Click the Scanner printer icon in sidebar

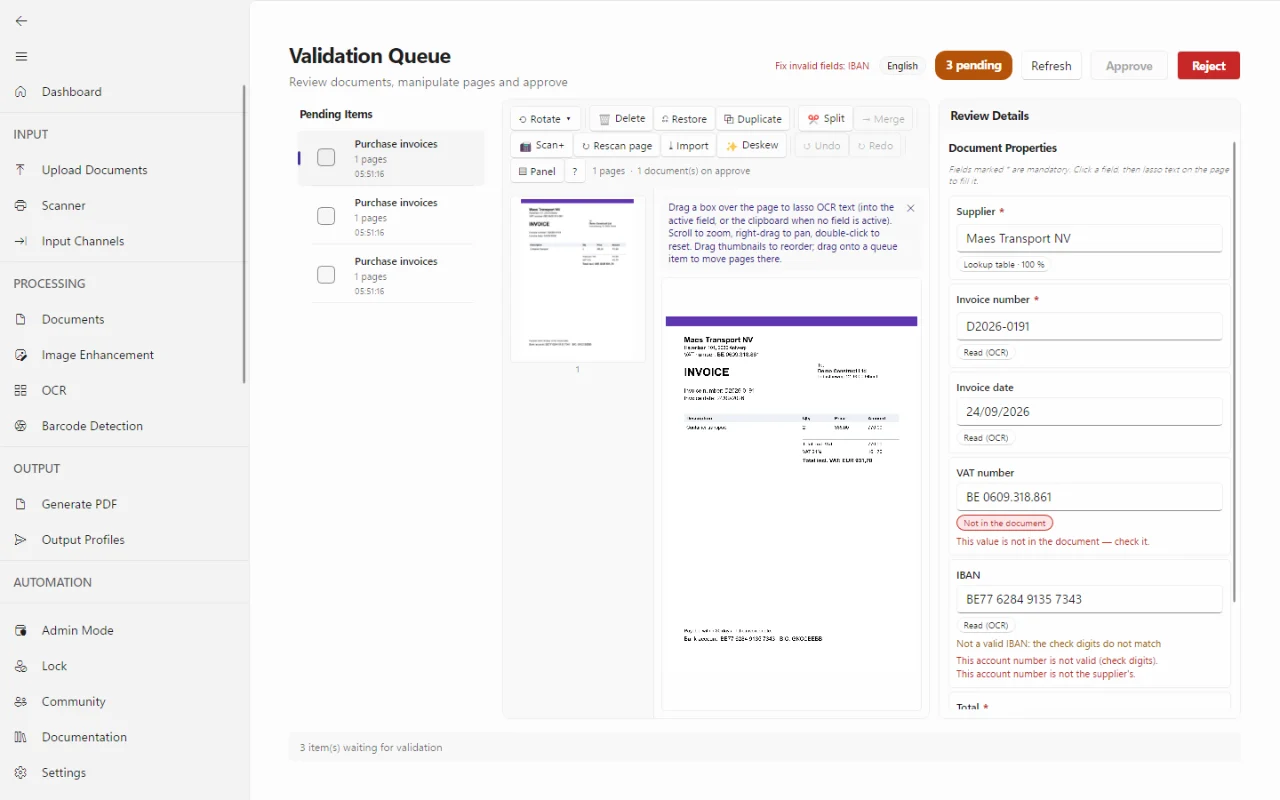[21, 205]
